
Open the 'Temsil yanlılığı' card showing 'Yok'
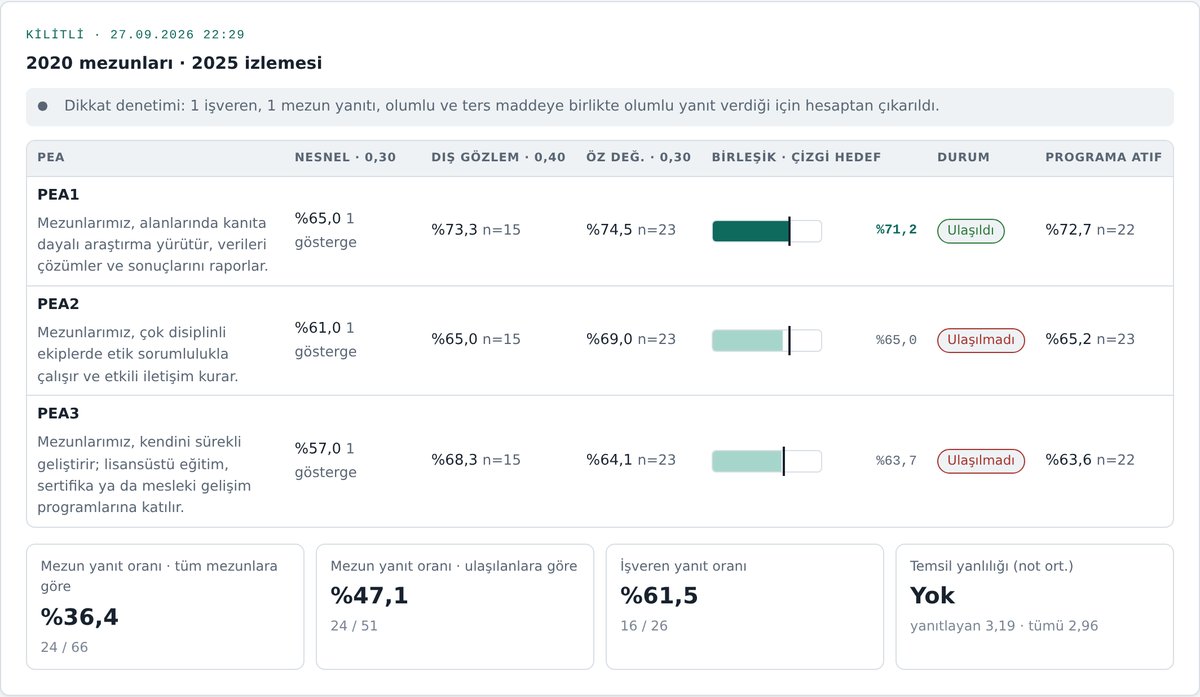[x=1035, y=607]
